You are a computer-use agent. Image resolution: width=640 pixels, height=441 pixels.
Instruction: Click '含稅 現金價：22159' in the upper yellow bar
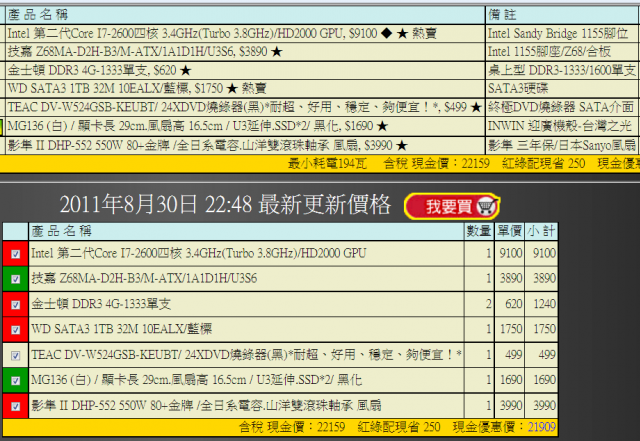(436, 164)
